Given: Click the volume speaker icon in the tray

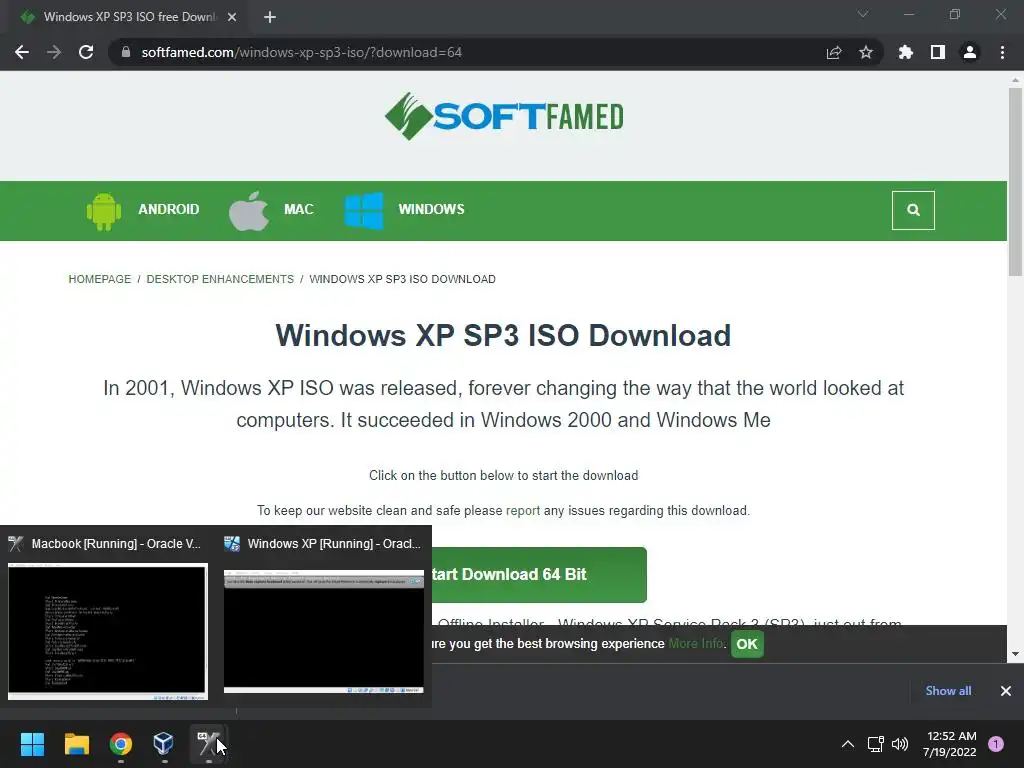Looking at the screenshot, I should tap(900, 744).
